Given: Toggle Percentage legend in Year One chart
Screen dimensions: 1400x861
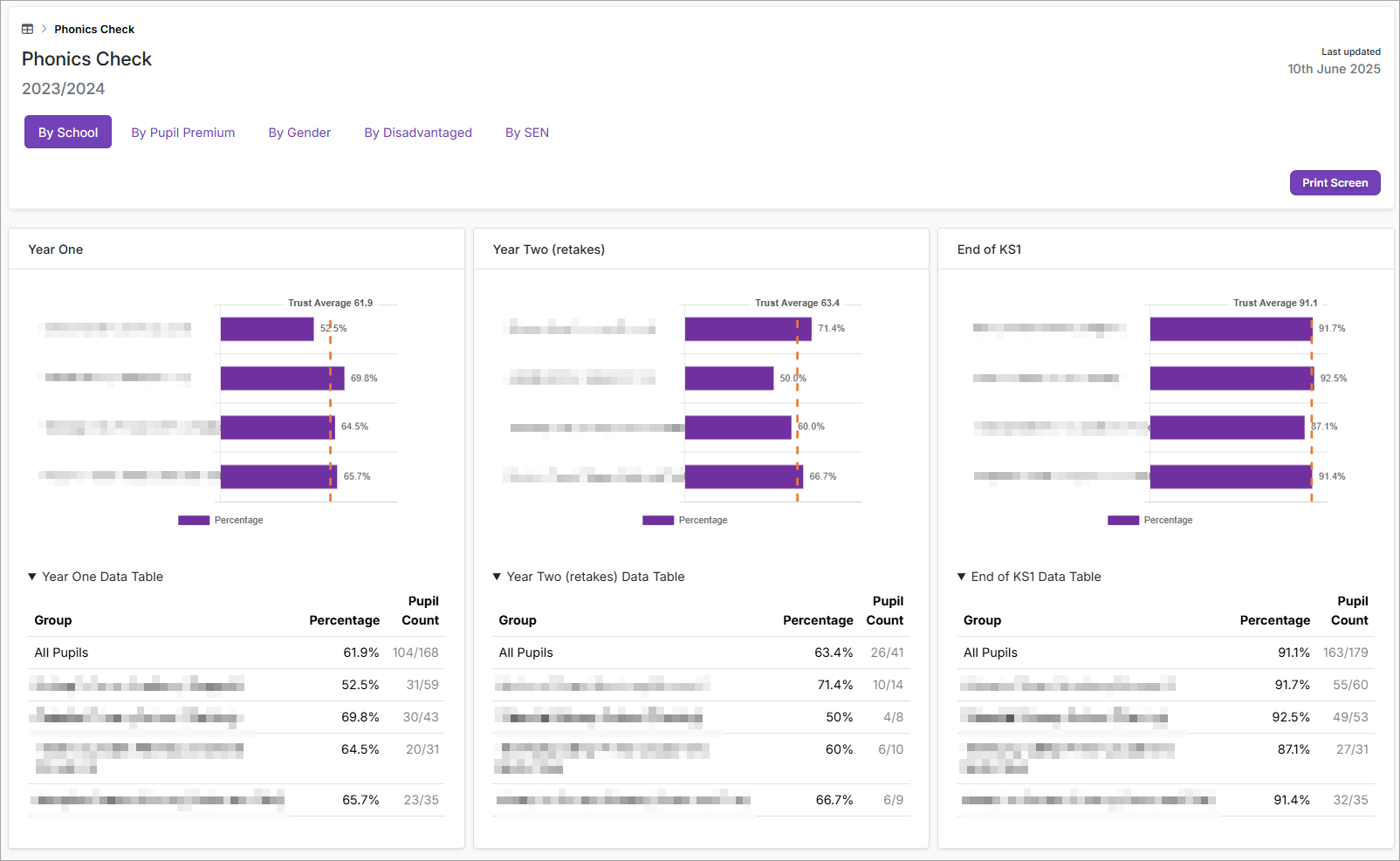Looking at the screenshot, I should [x=221, y=520].
